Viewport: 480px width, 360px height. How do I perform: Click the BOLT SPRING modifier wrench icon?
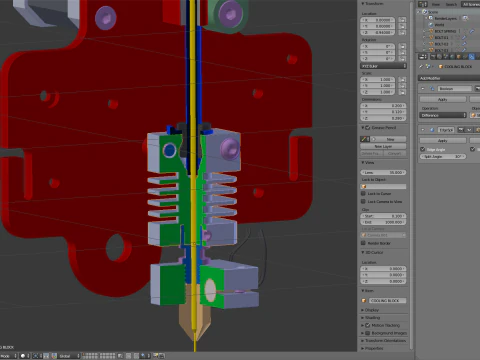pyautogui.click(x=472, y=31)
